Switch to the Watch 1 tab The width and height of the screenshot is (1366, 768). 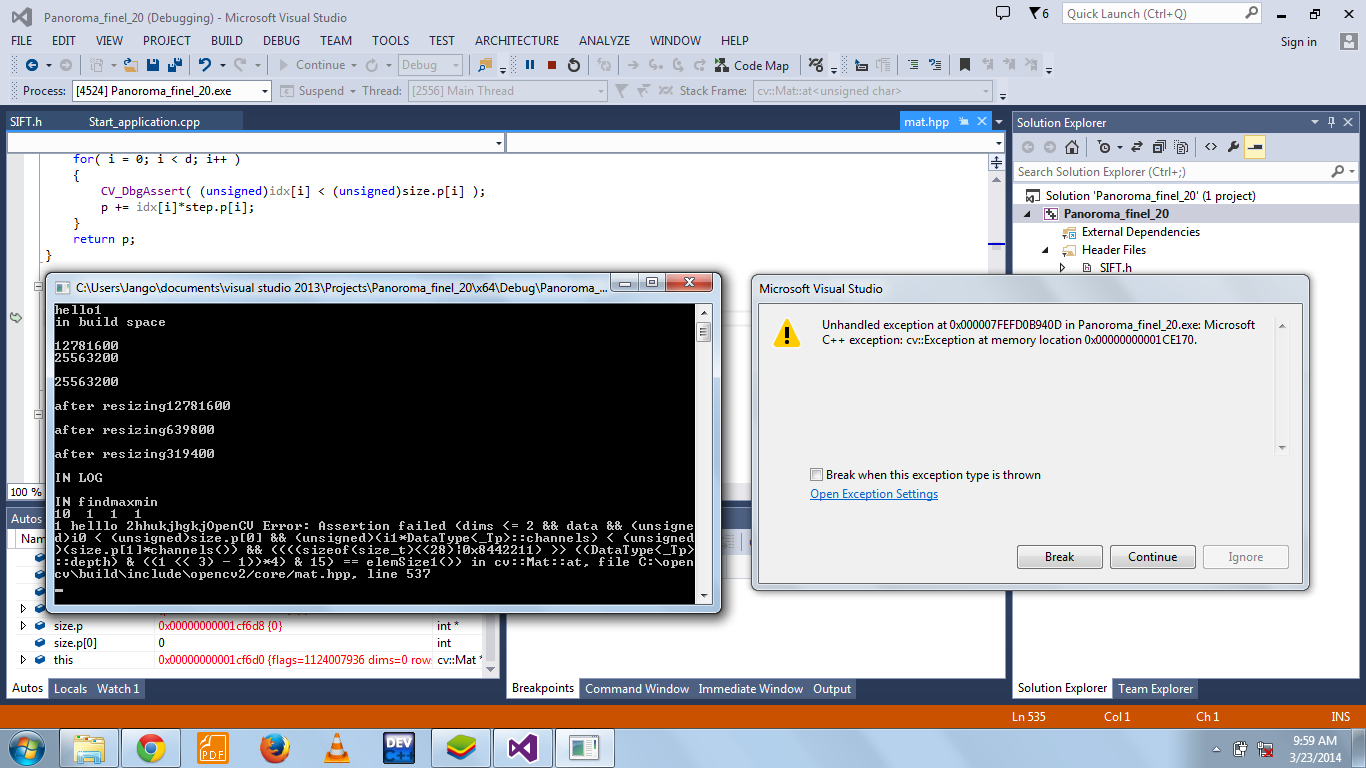[x=118, y=688]
